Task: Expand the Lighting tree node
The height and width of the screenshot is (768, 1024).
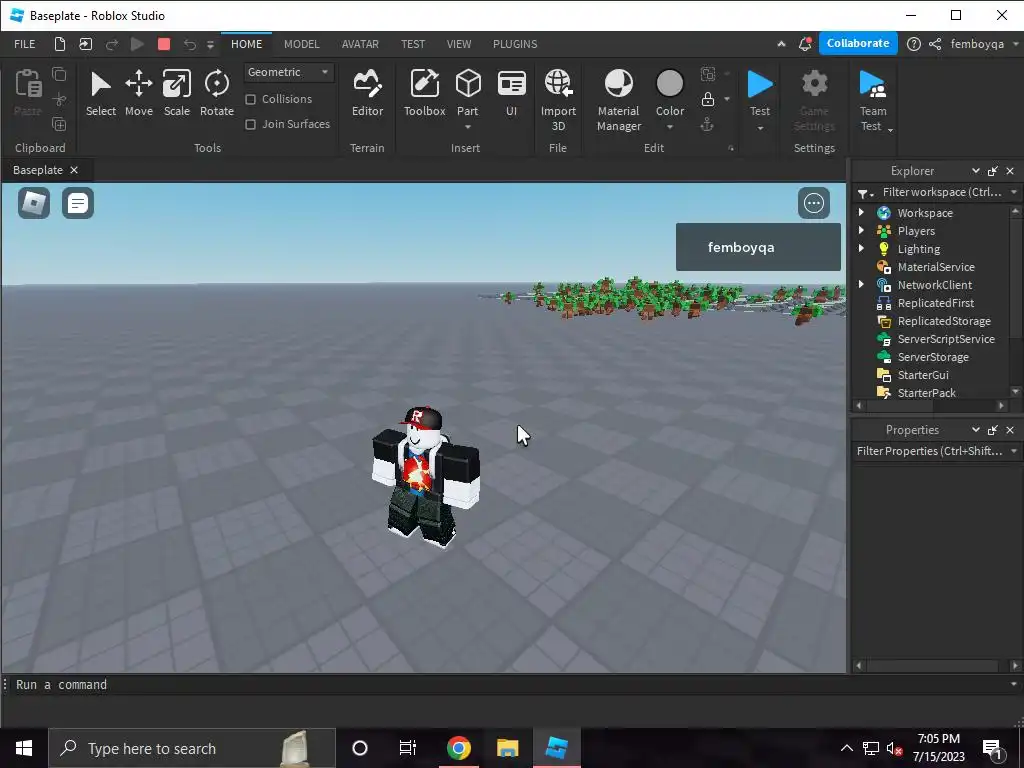Action: 861,248
